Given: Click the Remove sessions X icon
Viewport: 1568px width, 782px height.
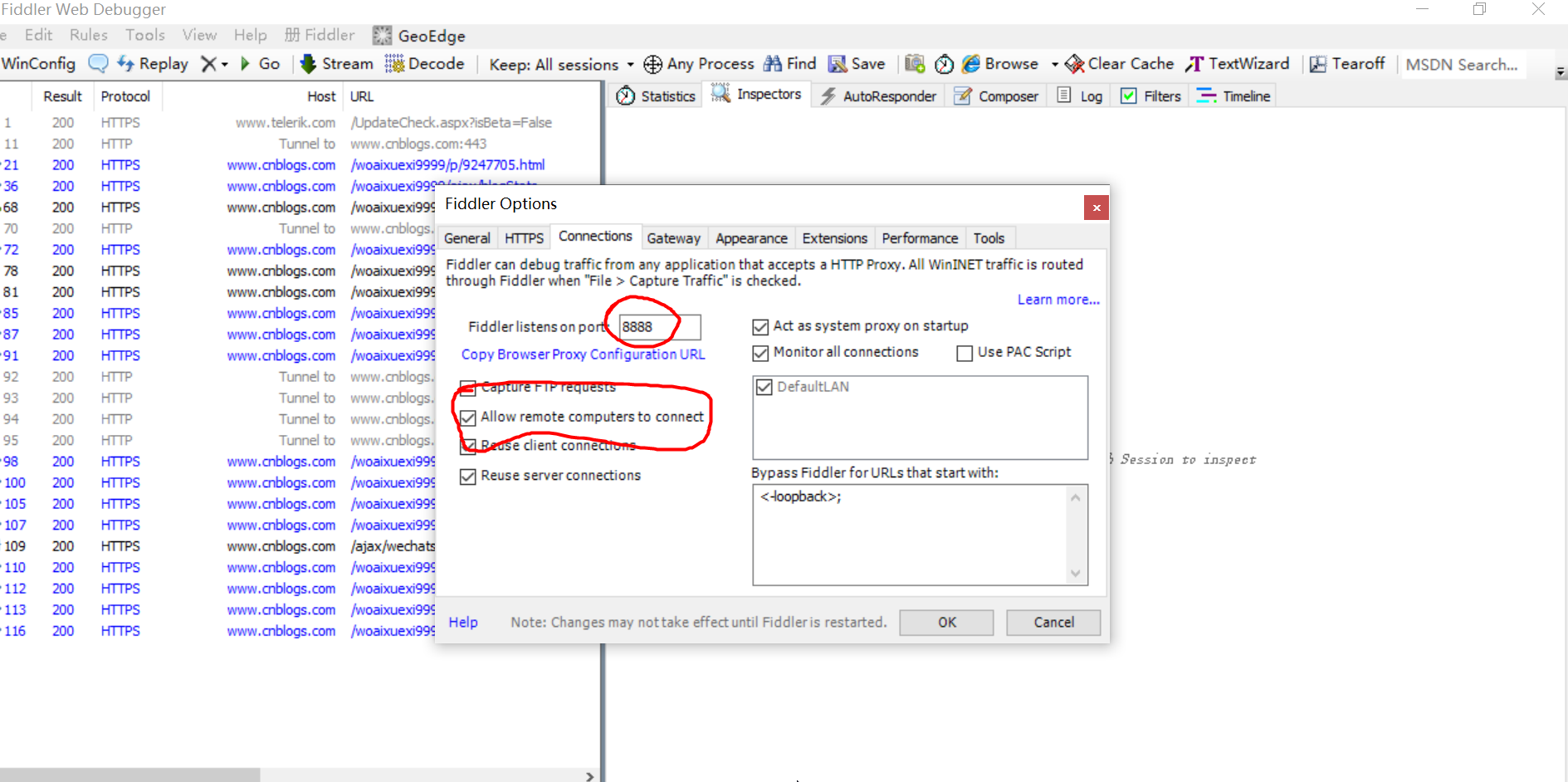Looking at the screenshot, I should [208, 64].
